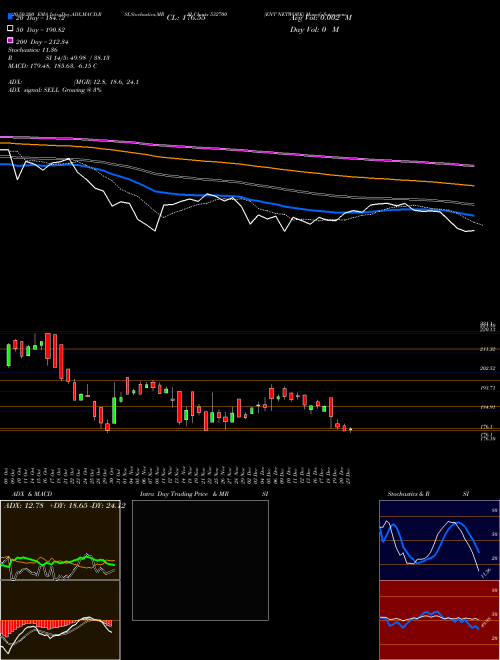Click the 'Stochastics: 11.36' reading
This screenshot has height=660, width=500.
pos(33,50)
